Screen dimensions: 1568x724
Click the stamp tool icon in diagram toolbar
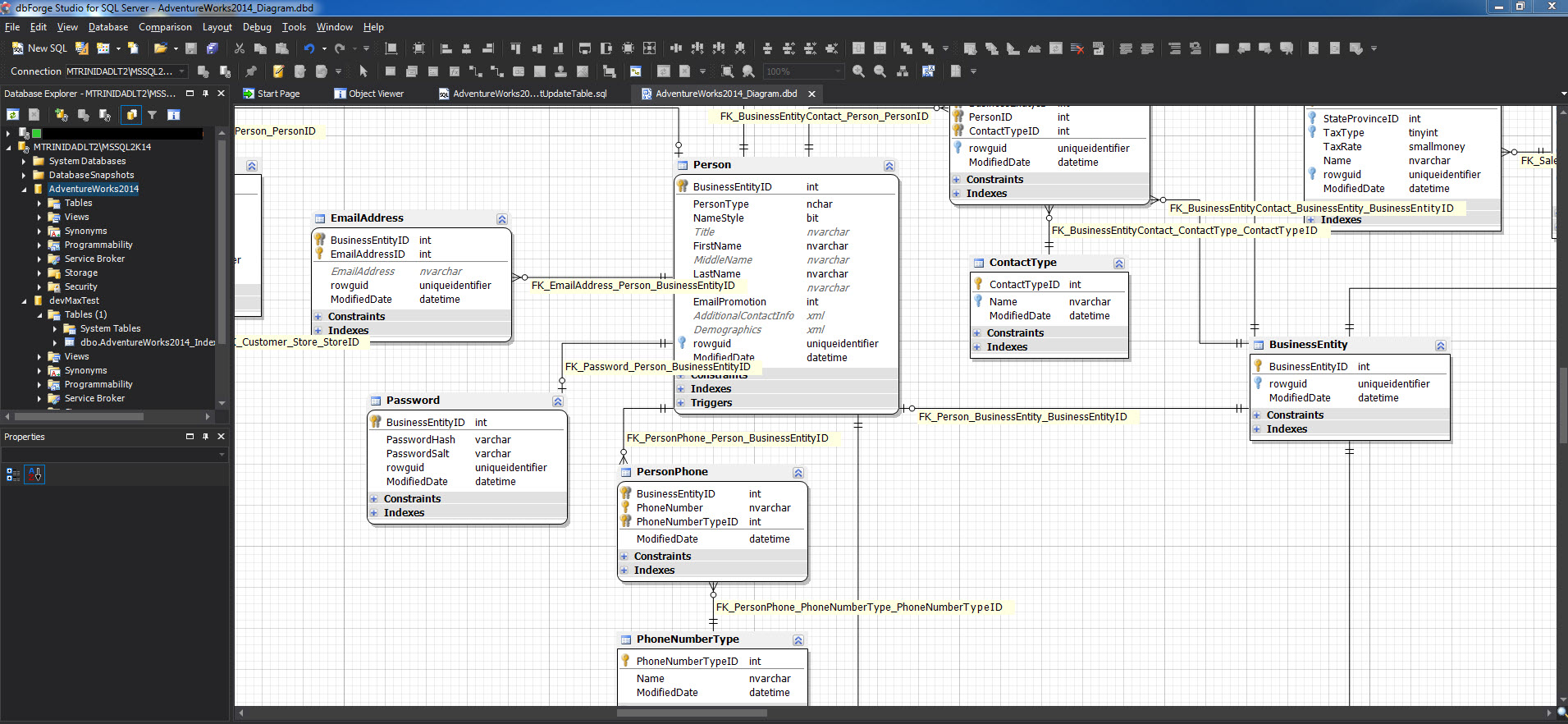(561, 71)
